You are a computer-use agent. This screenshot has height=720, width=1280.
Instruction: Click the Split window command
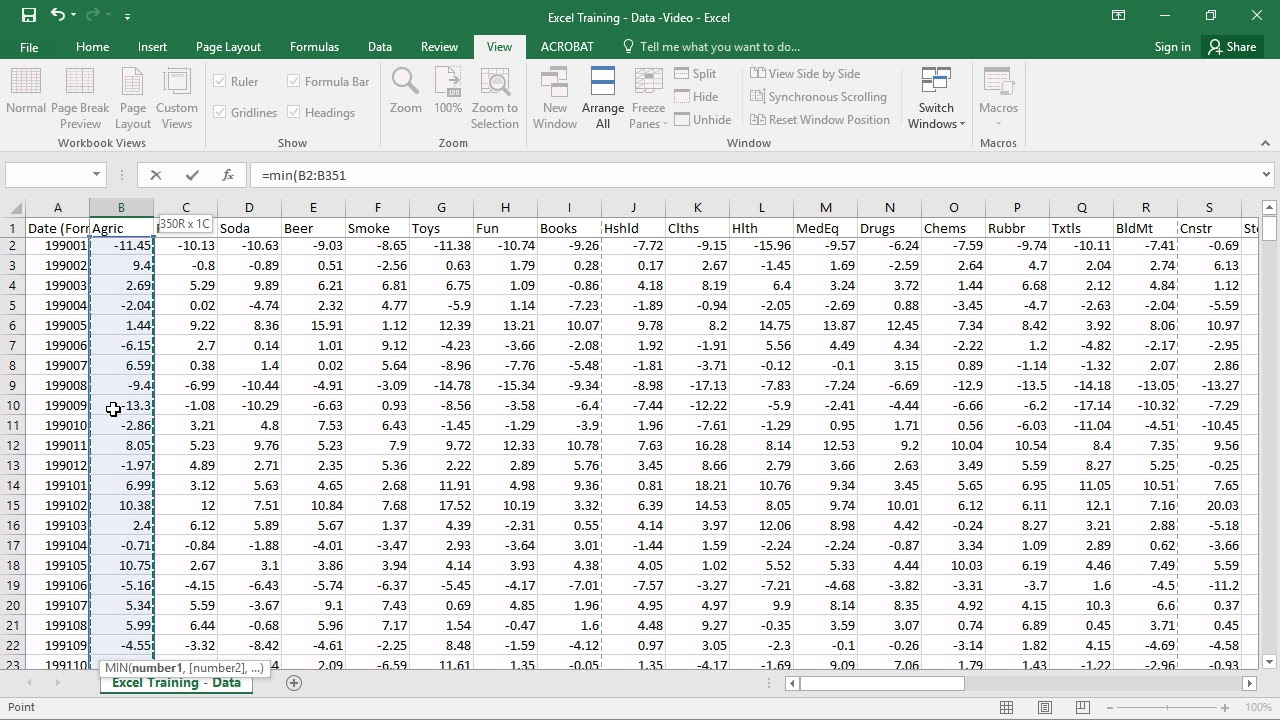(x=695, y=73)
